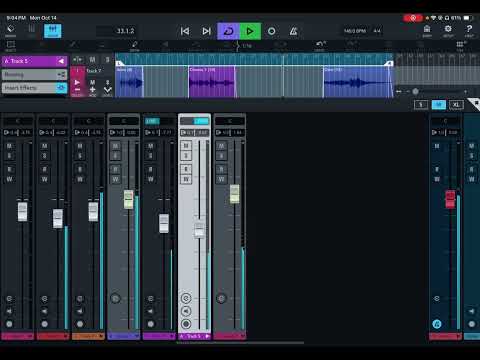Screen dimensions: 480x360
Task: Open the tools grid icon
Action: 460,46
